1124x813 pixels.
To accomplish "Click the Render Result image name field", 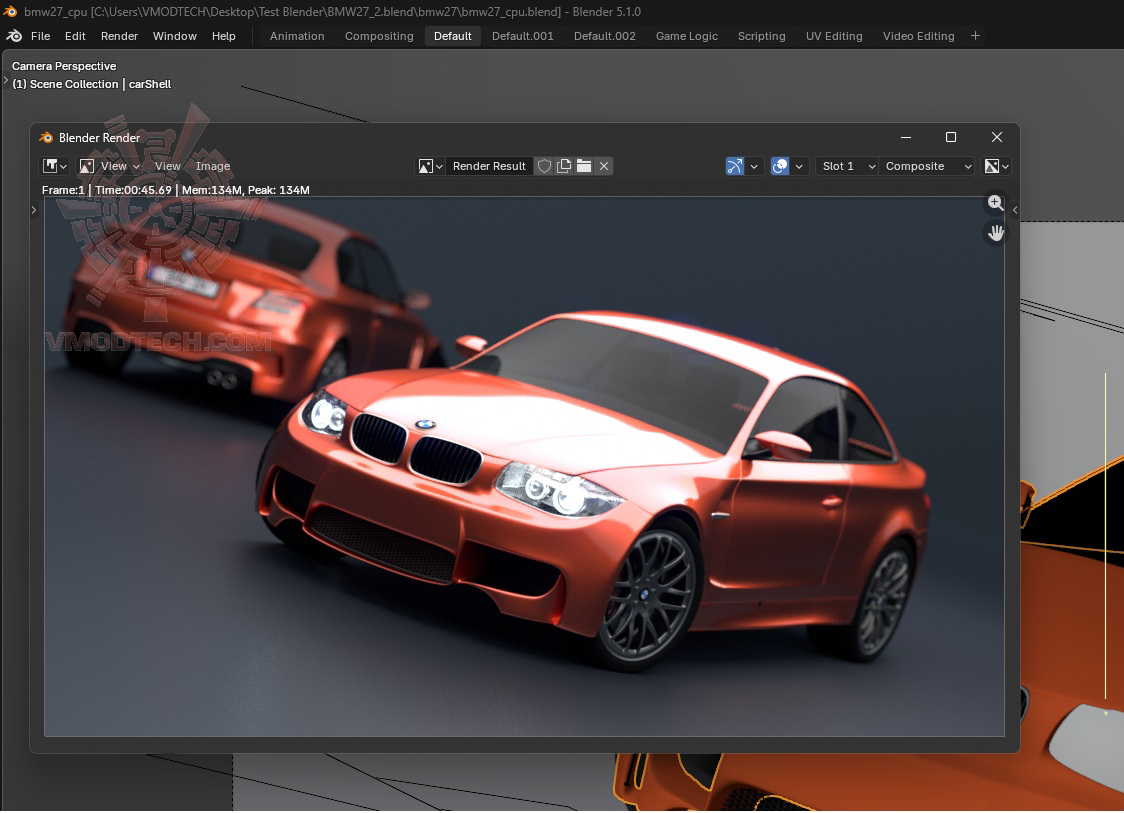I will (490, 166).
